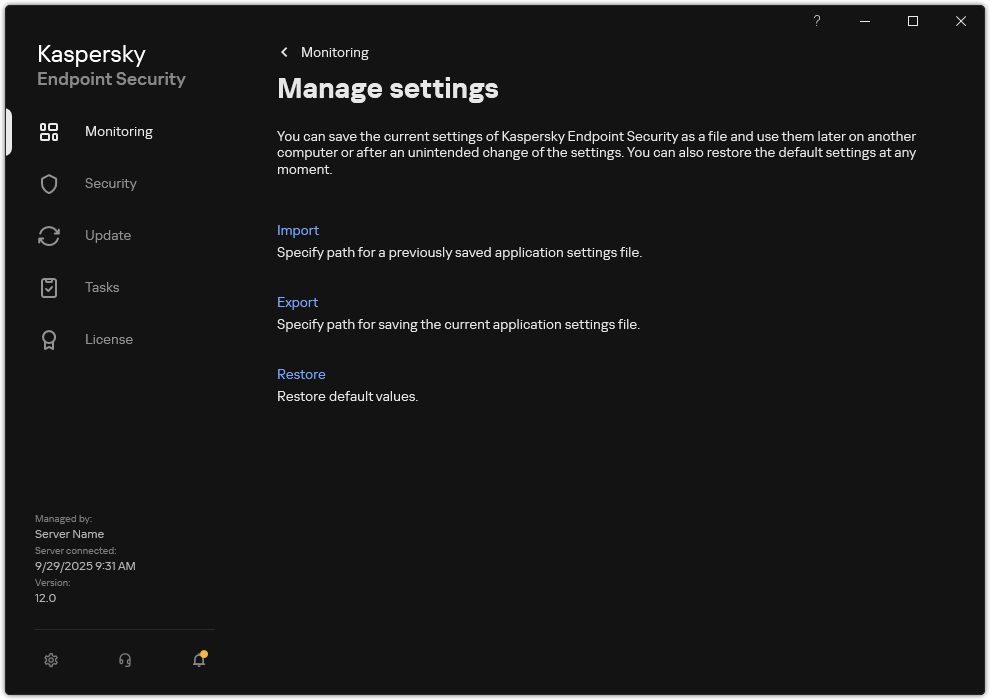Go back via Monitoring breadcrumb
Image resolution: width=990 pixels, height=700 pixels.
pyautogui.click(x=335, y=52)
